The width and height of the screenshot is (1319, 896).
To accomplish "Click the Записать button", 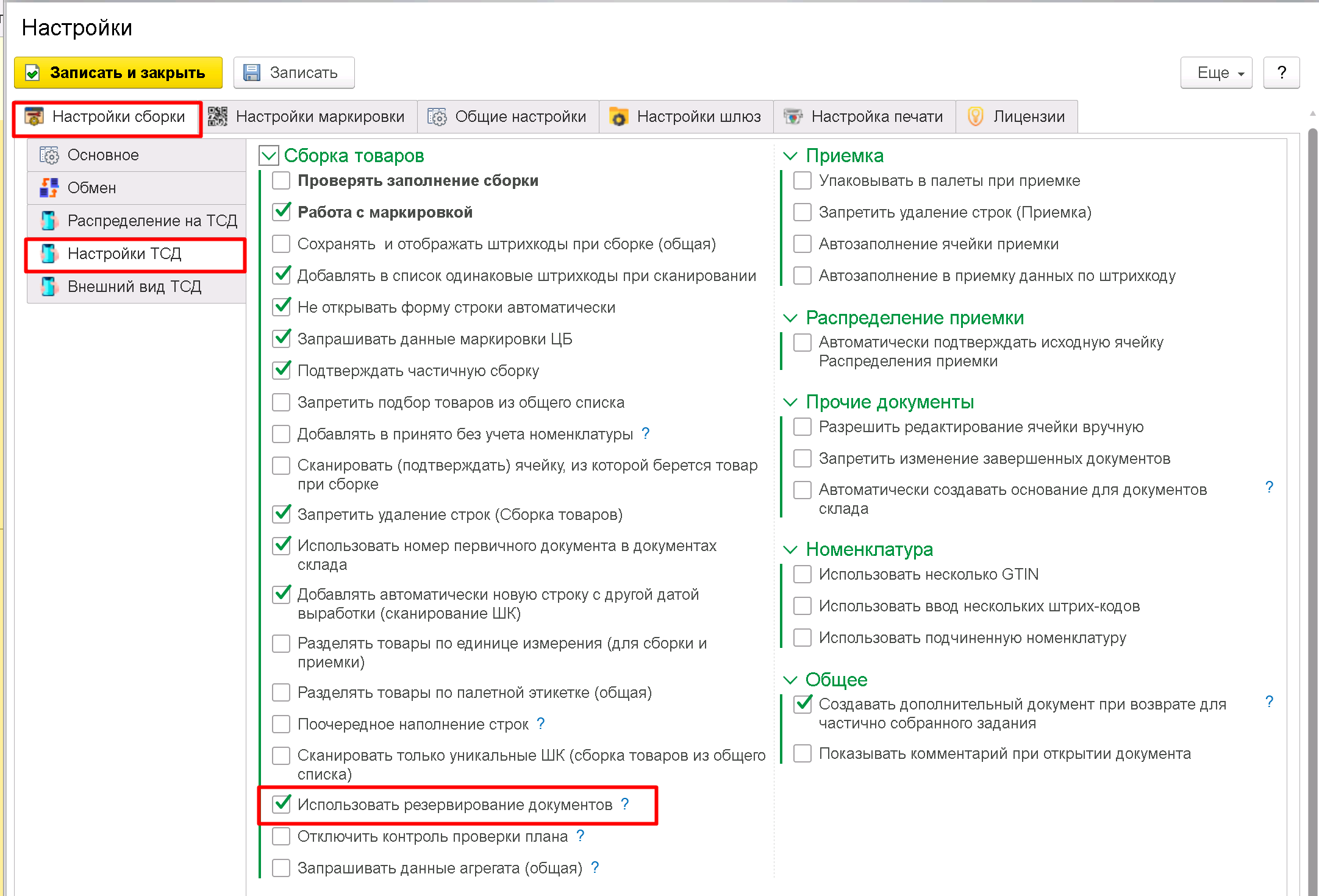I will click(294, 73).
